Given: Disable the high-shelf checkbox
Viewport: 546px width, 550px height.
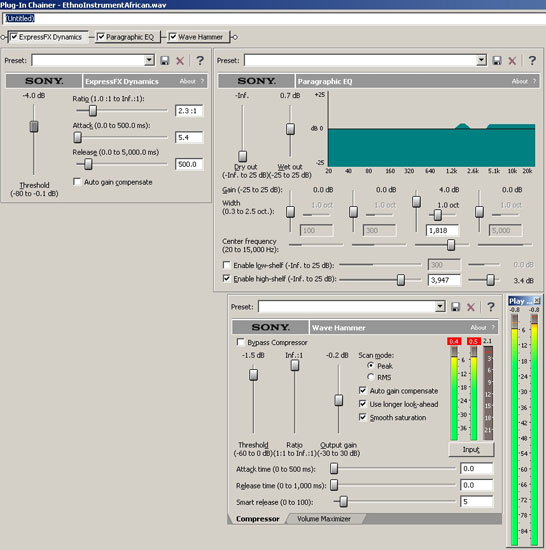Looking at the screenshot, I should pos(227,279).
